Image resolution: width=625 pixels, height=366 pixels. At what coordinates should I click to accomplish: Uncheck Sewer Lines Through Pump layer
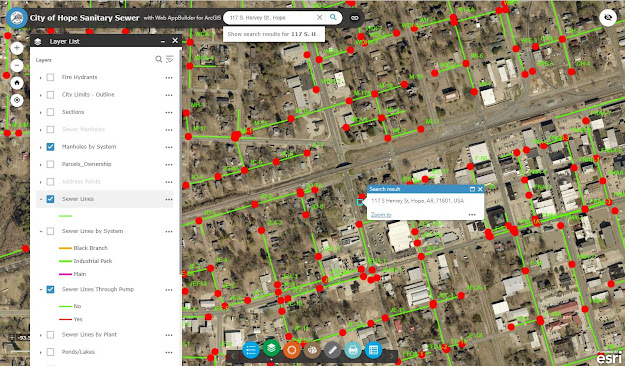coord(50,289)
